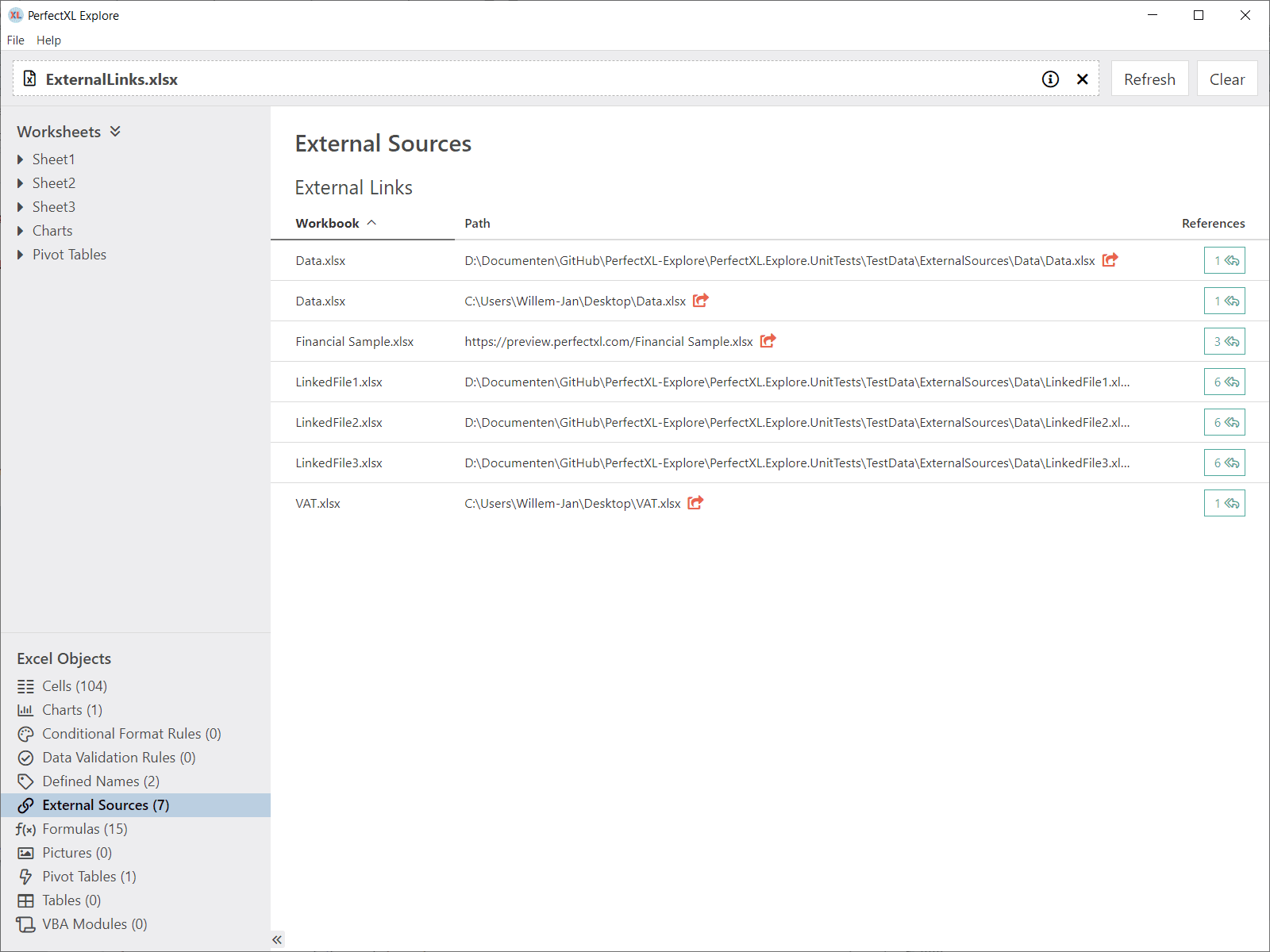Expand the Sheet1 tree node
Screen dimensions: 1270x952
coord(21,159)
